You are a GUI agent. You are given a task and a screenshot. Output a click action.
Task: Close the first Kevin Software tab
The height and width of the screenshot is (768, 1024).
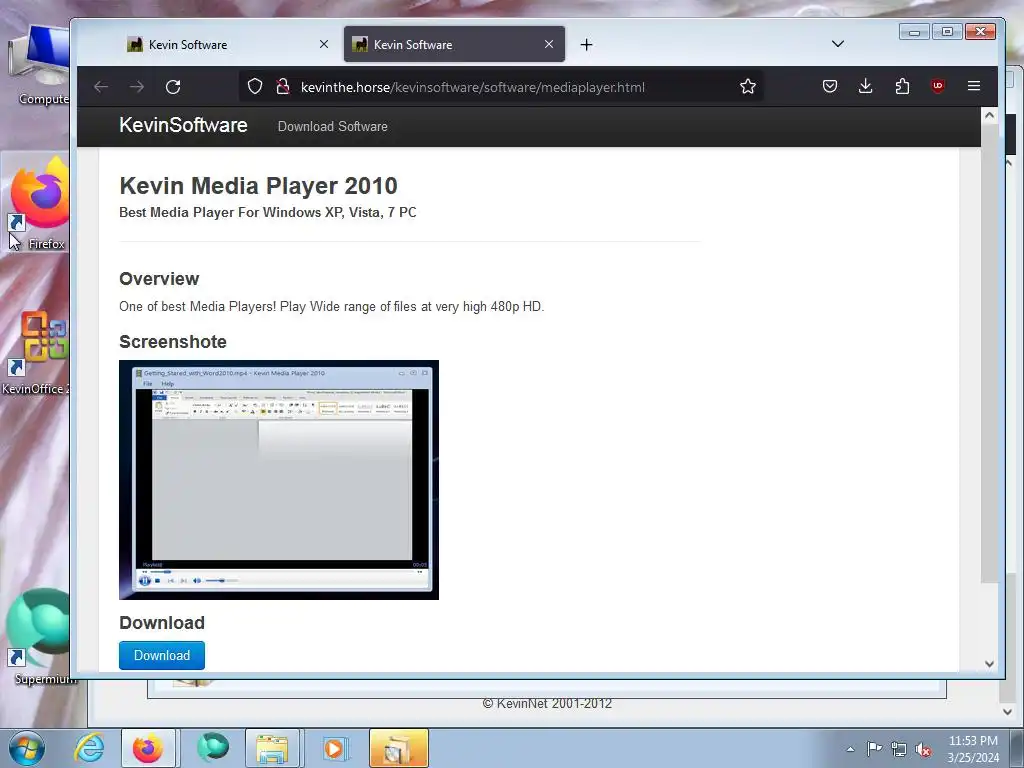click(324, 44)
